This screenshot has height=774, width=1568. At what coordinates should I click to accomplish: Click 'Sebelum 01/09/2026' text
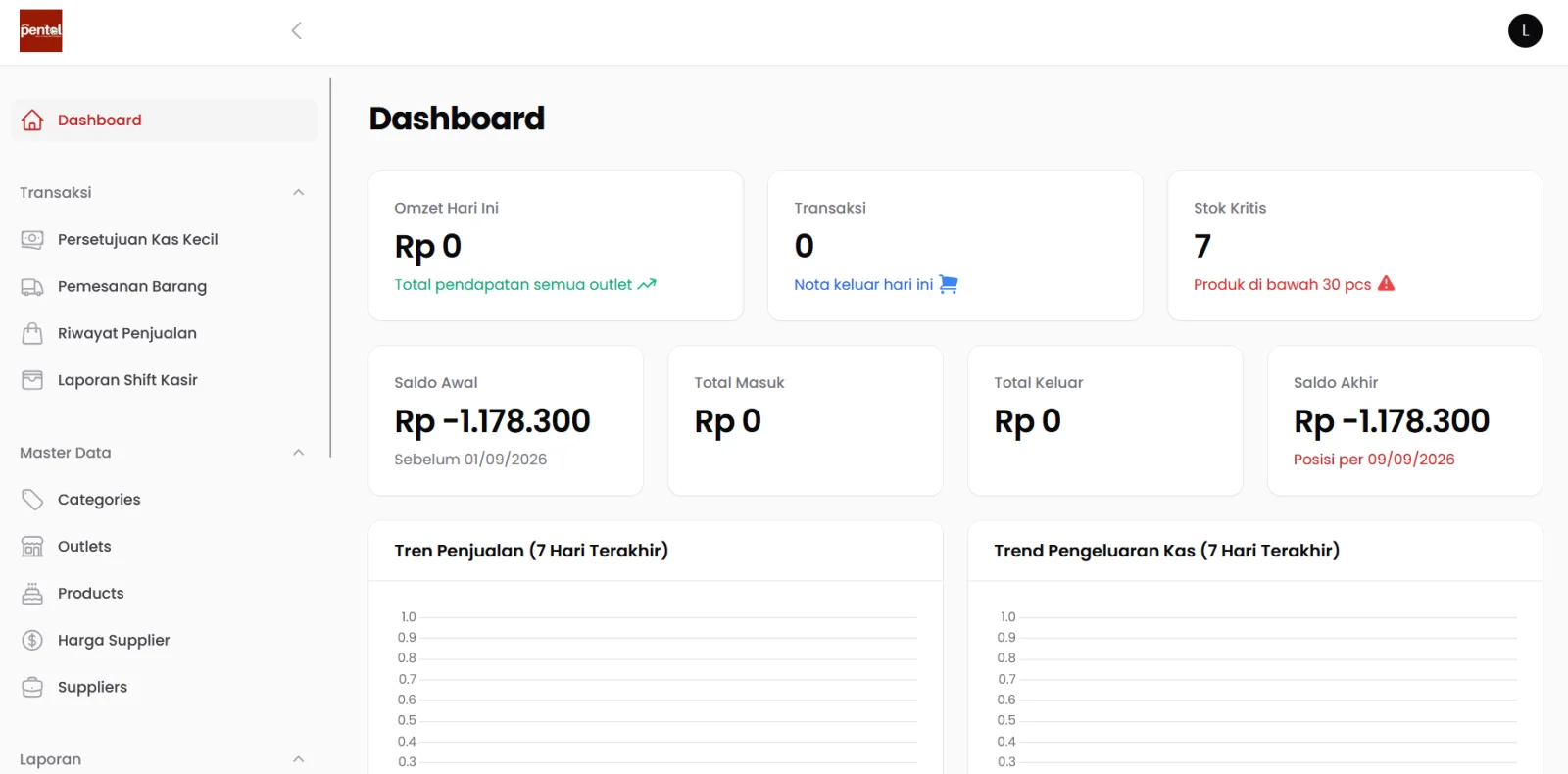(470, 460)
